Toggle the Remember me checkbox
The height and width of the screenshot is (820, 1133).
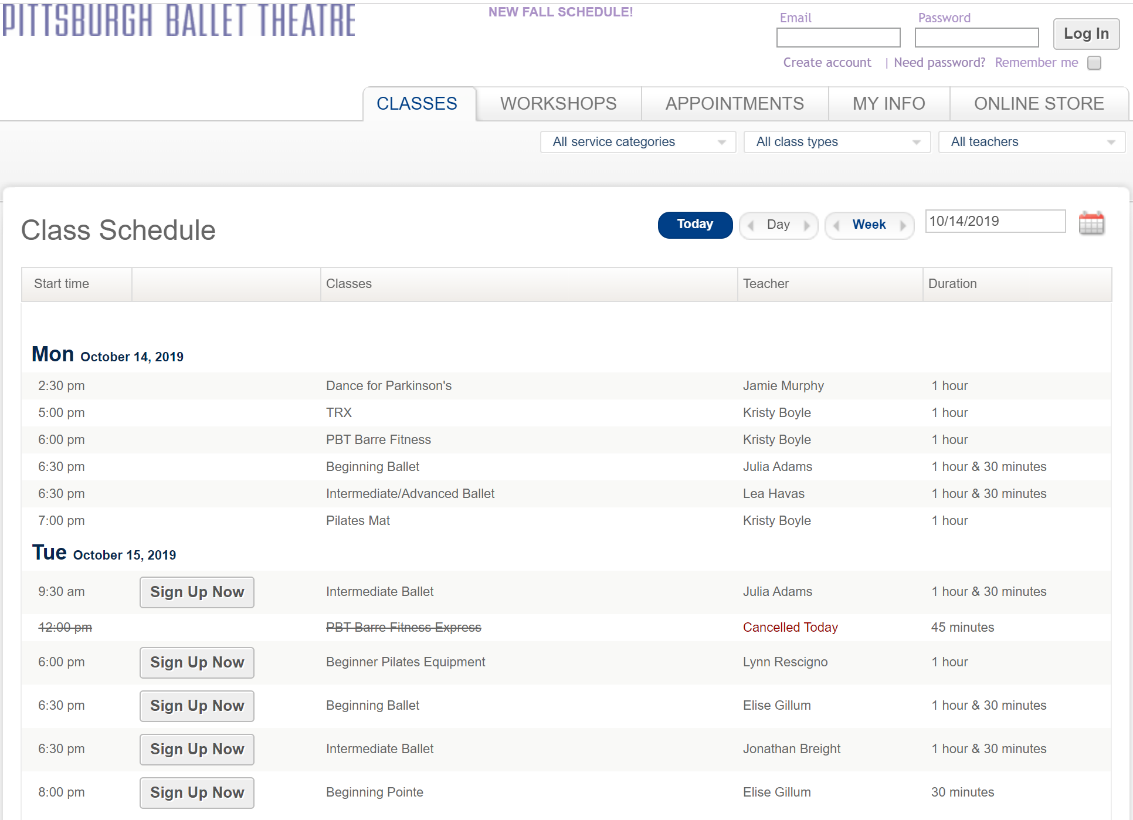click(1094, 63)
